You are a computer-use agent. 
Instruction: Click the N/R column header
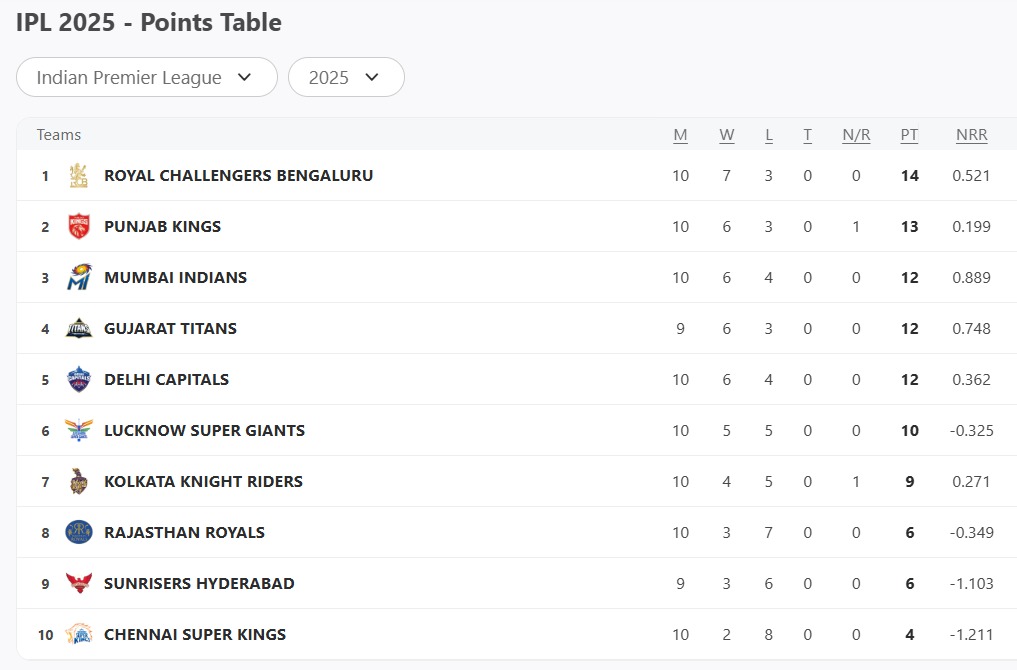click(x=856, y=135)
